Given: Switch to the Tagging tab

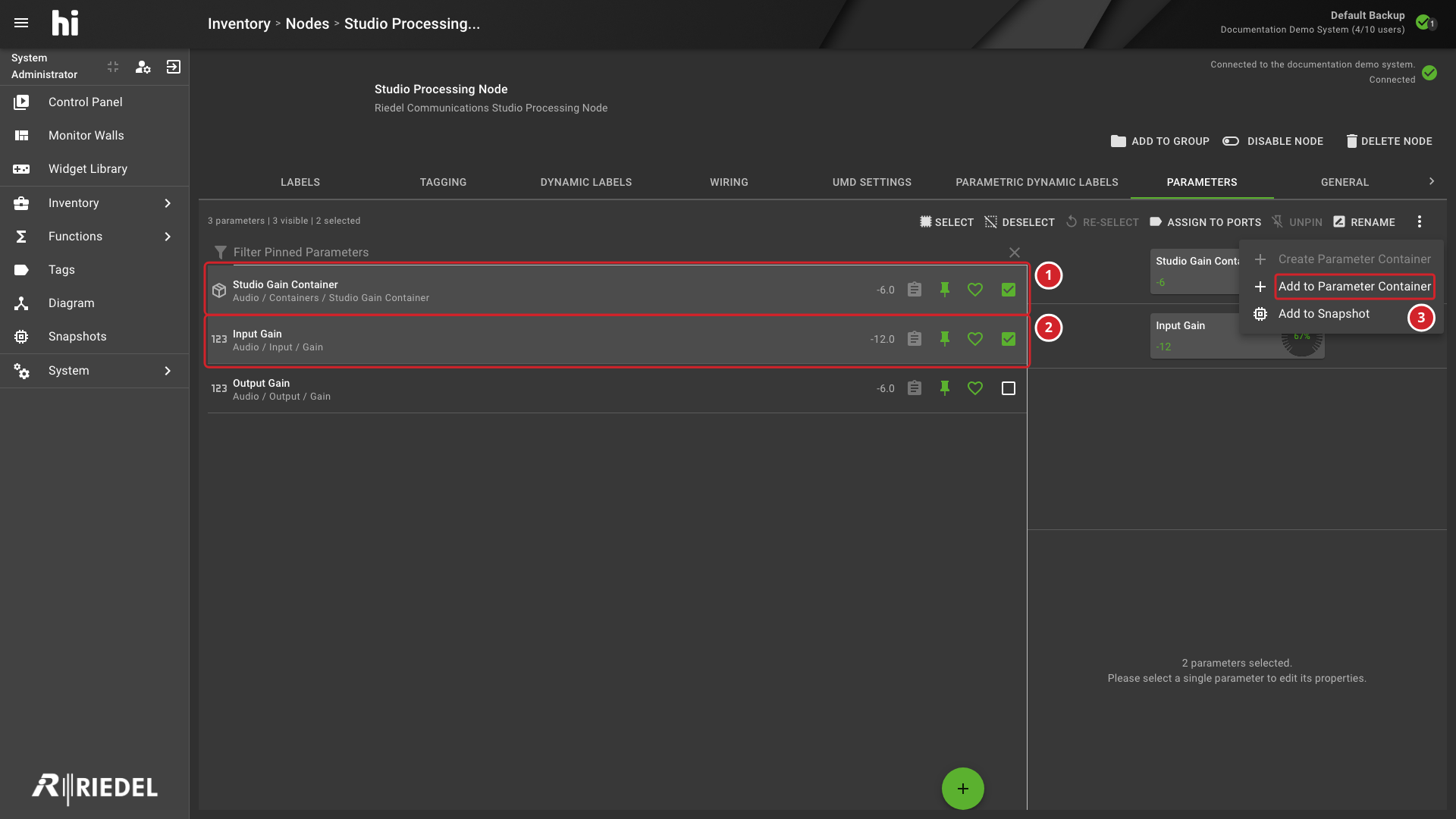Looking at the screenshot, I should [443, 182].
